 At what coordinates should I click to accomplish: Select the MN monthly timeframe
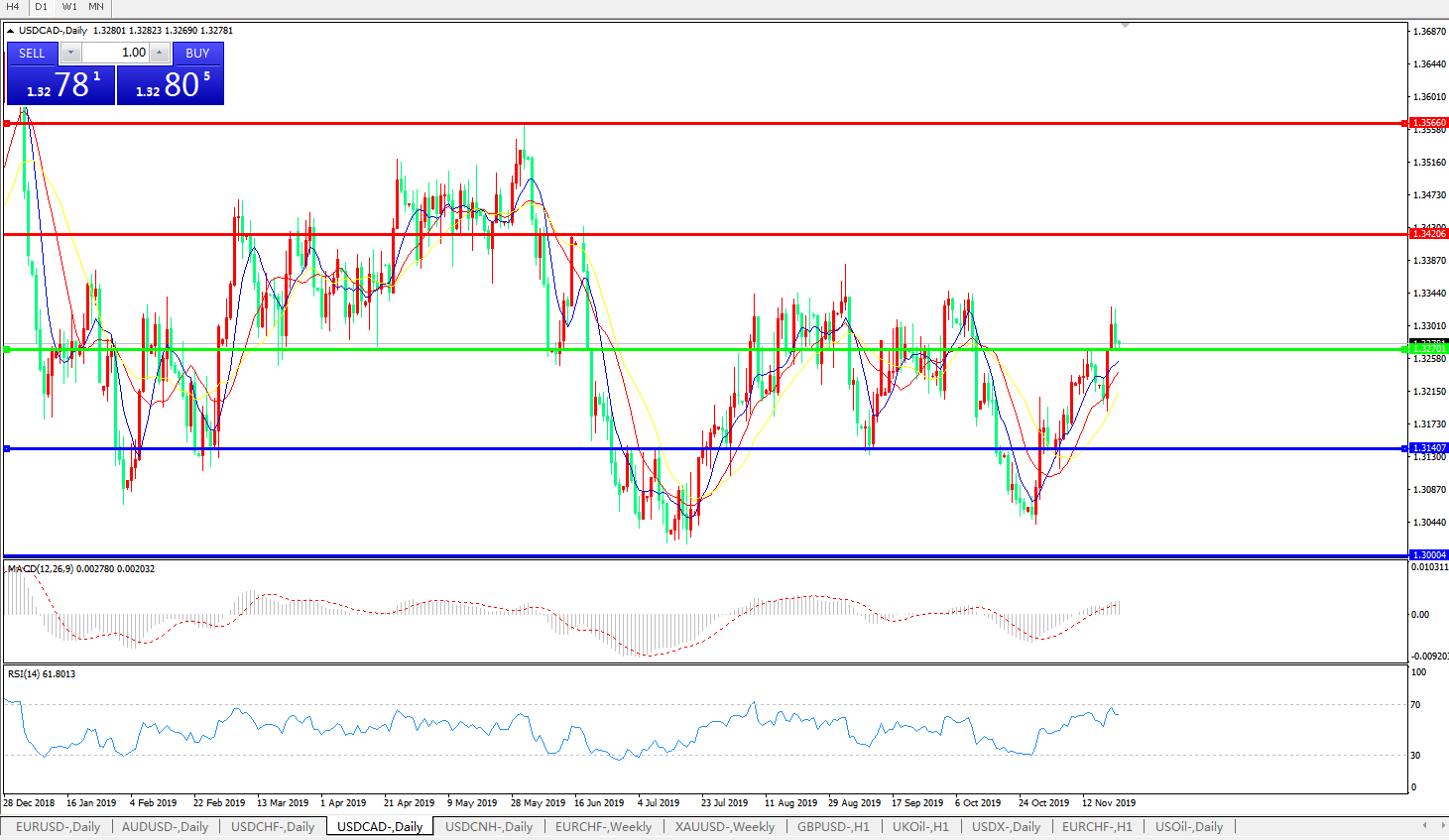pyautogui.click(x=96, y=7)
